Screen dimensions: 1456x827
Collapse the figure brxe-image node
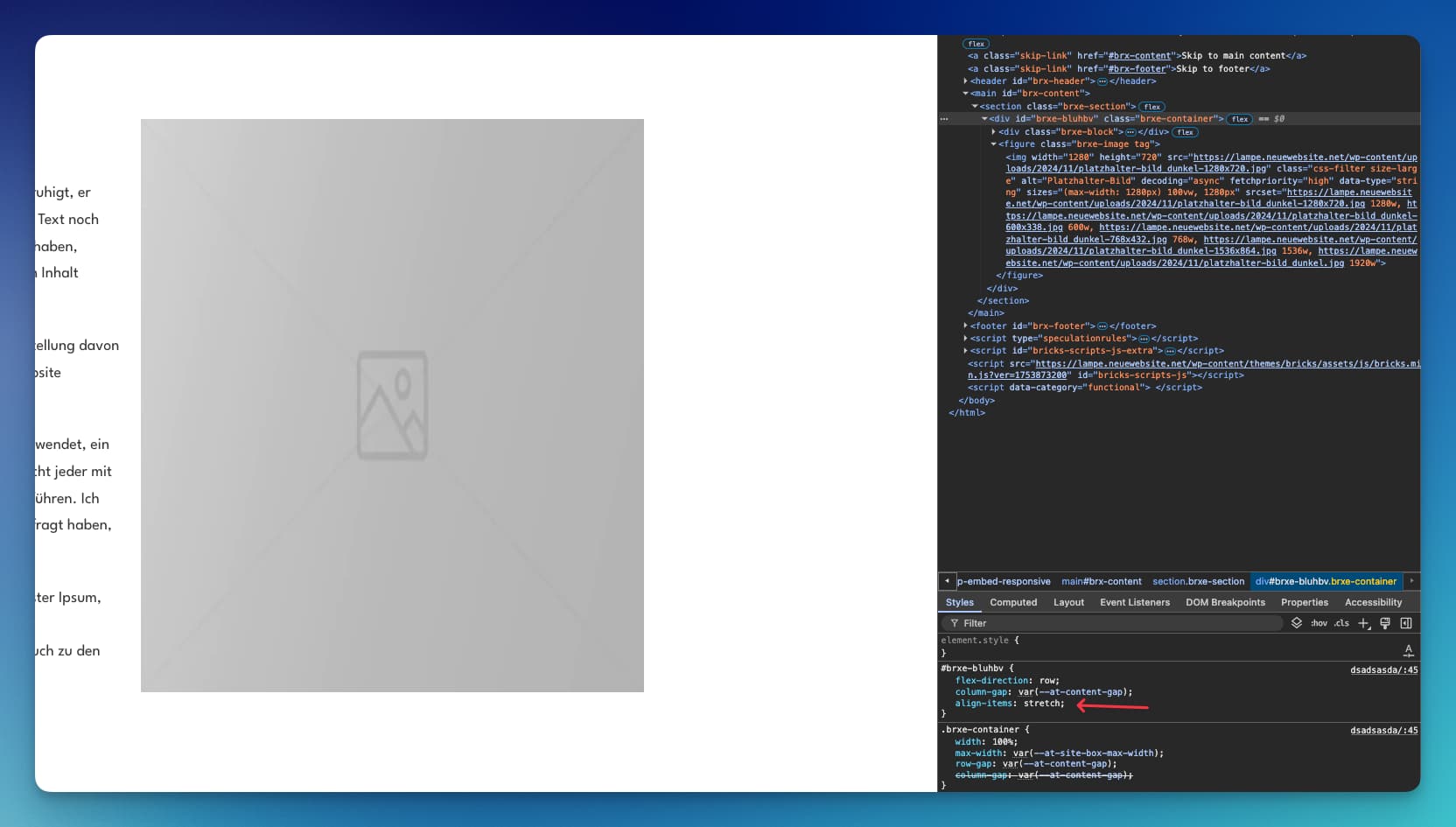point(993,144)
